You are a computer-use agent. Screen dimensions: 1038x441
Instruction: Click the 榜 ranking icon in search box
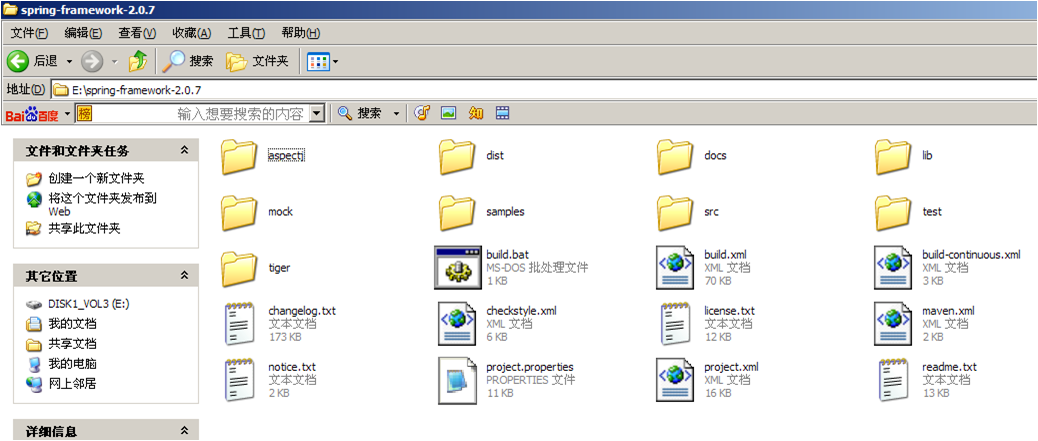click(84, 114)
